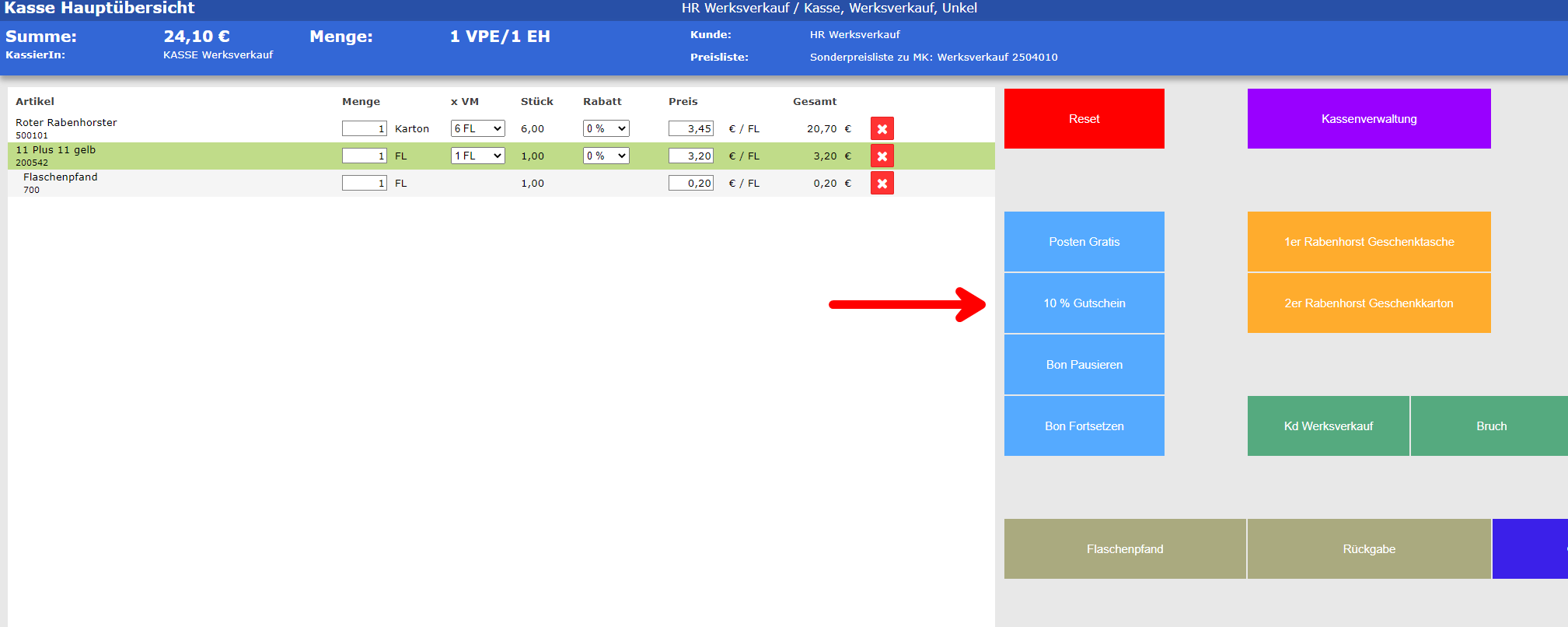Apply Posten Gratis to item
This screenshot has height=627, width=1568.
(x=1084, y=242)
